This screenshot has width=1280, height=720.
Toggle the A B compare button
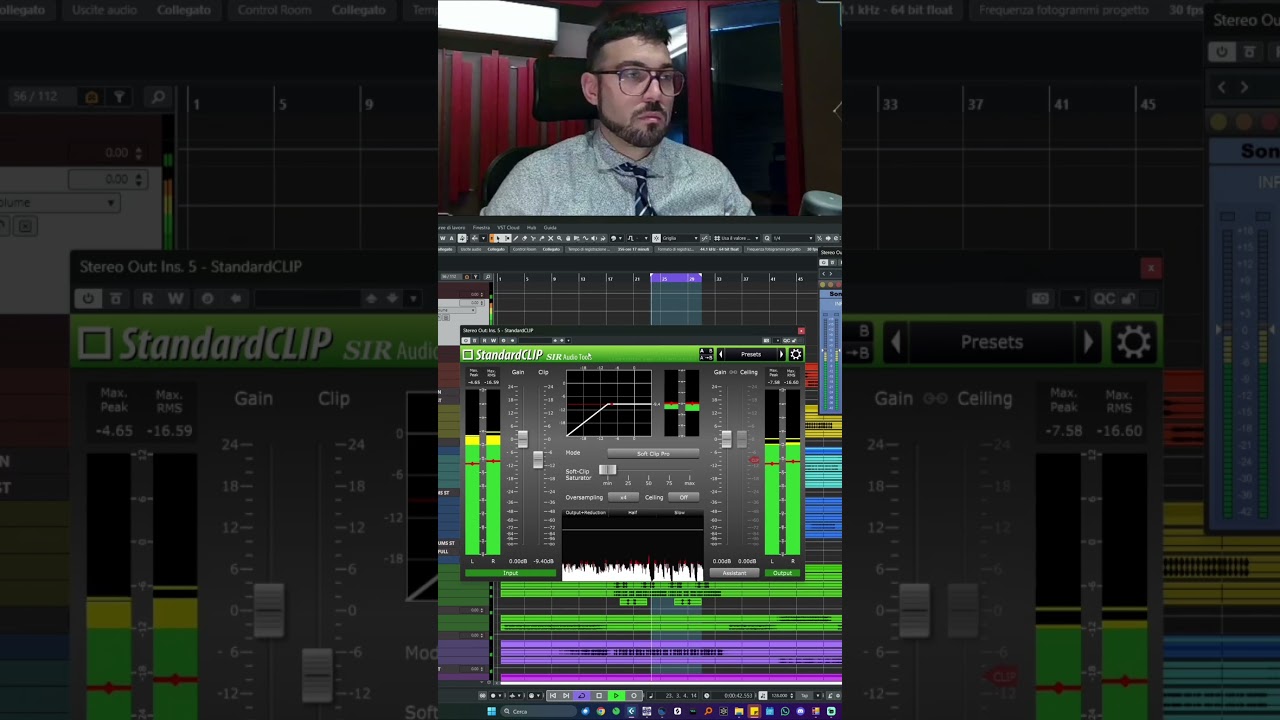(x=706, y=351)
